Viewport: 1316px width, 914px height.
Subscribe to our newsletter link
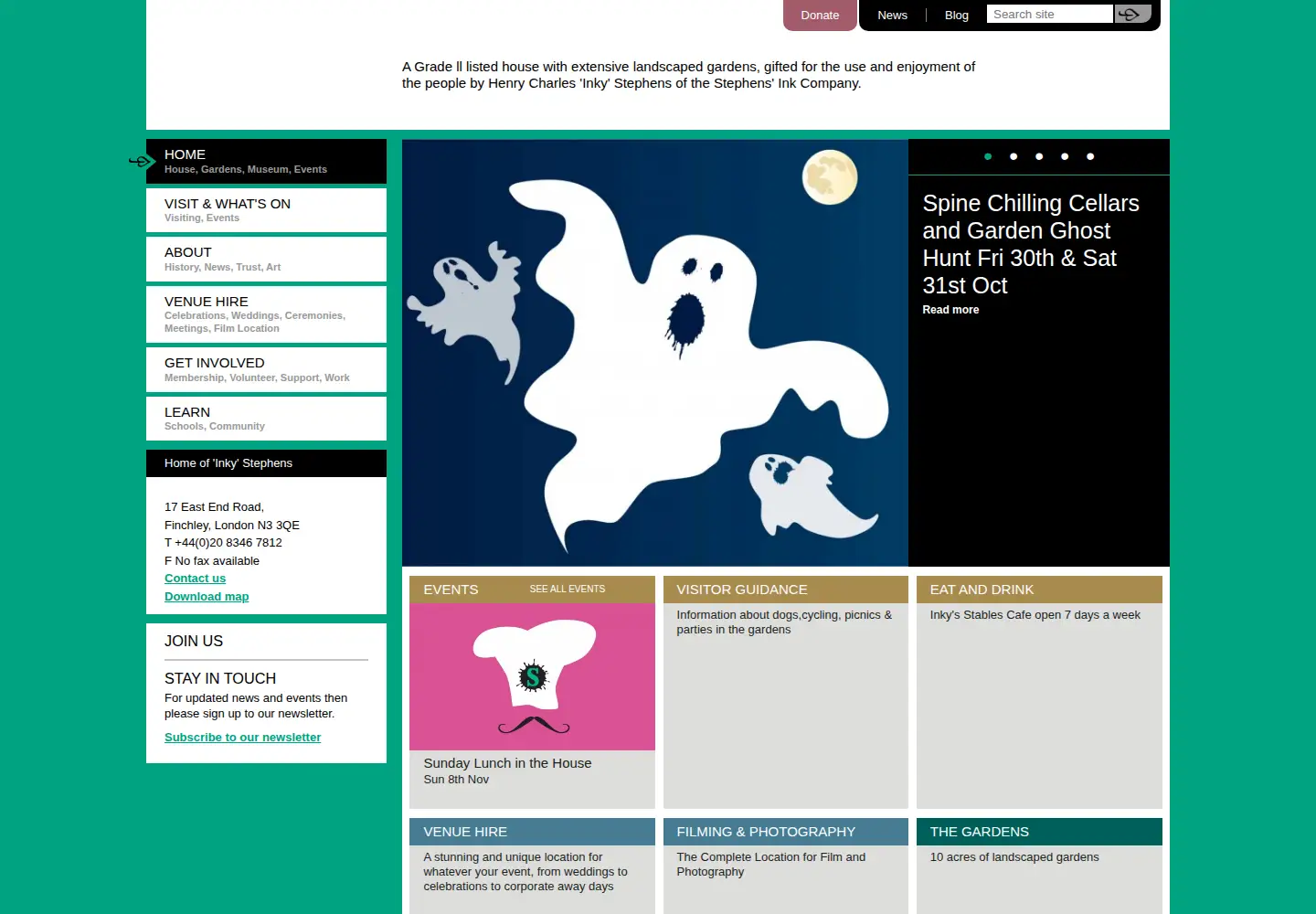242,738
